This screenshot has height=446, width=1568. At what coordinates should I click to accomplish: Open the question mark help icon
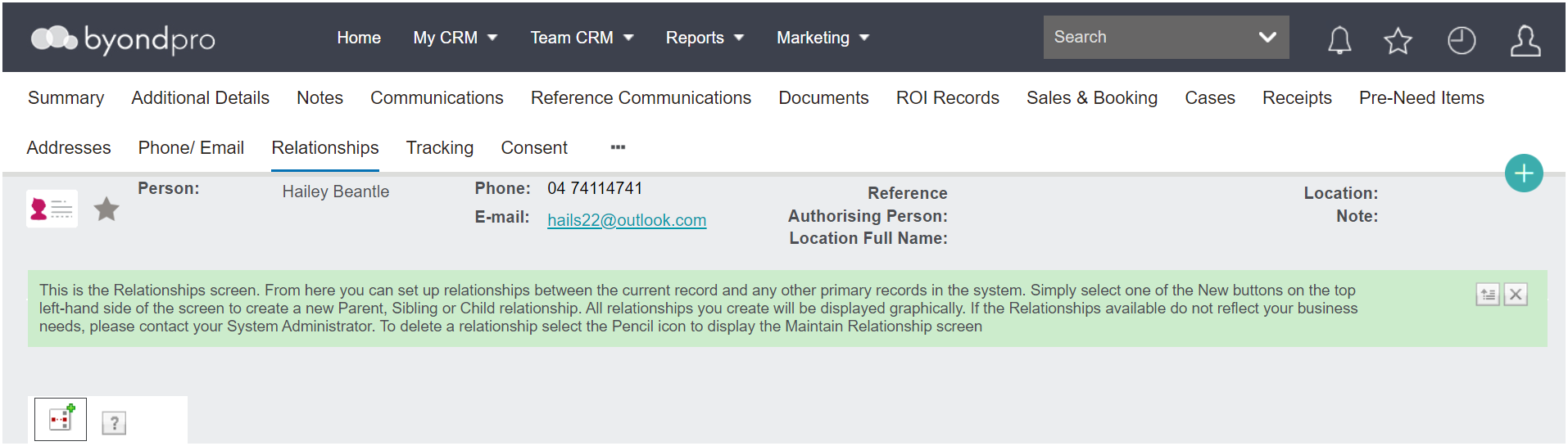point(114,423)
